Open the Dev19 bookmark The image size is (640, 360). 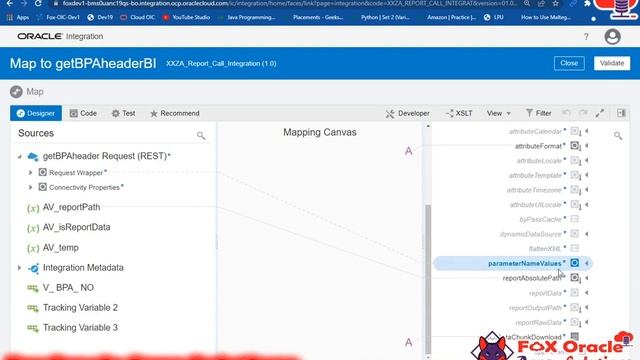coord(100,18)
